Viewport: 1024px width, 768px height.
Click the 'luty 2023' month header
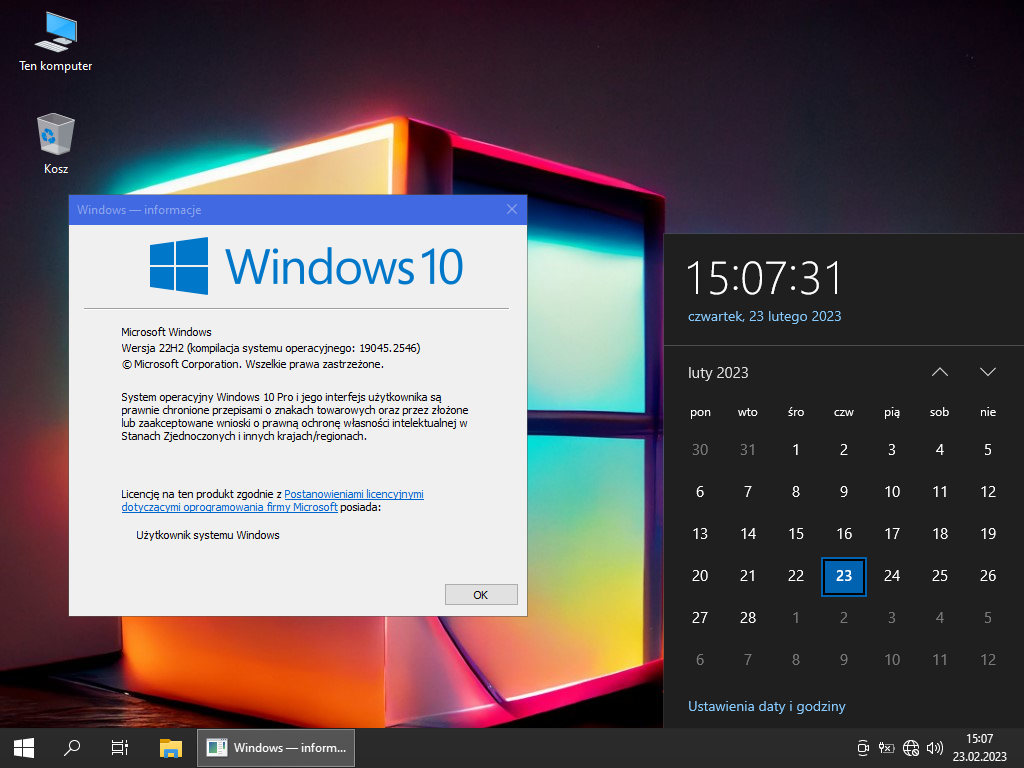pos(718,373)
